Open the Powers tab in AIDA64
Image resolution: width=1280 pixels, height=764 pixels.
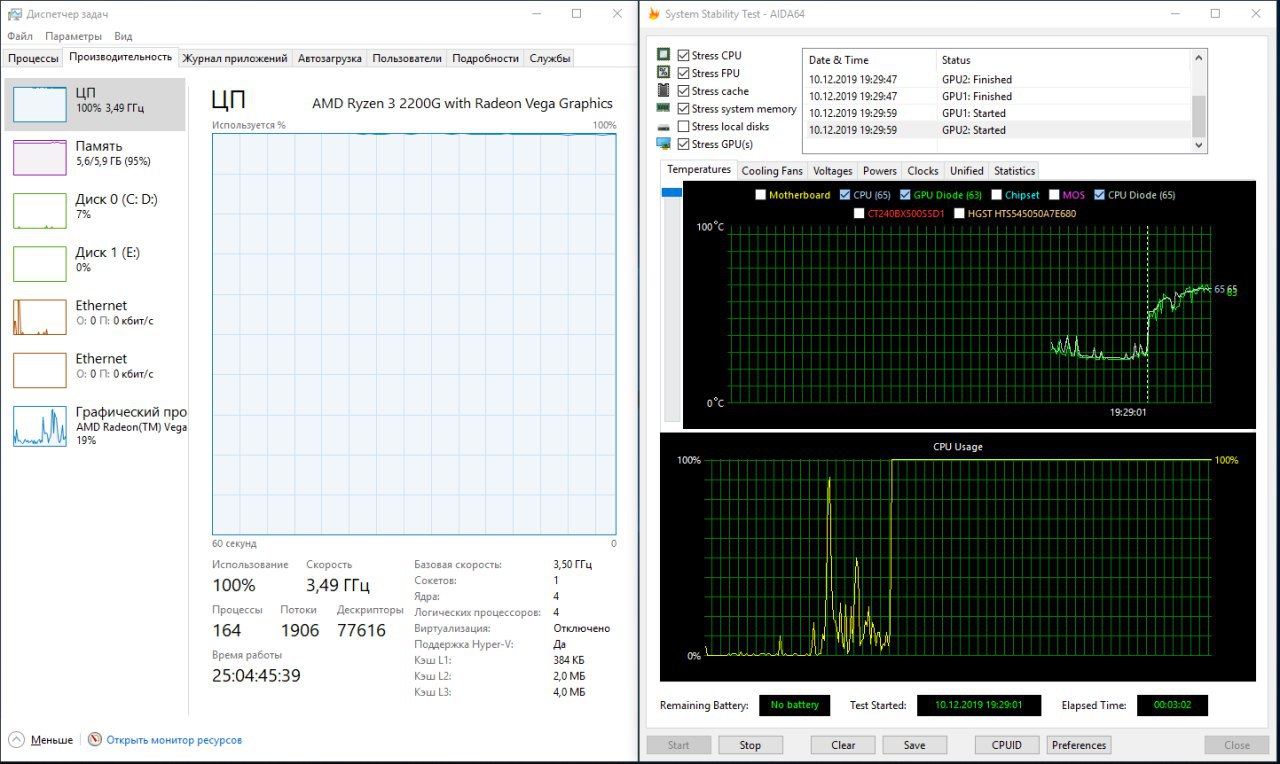(880, 171)
